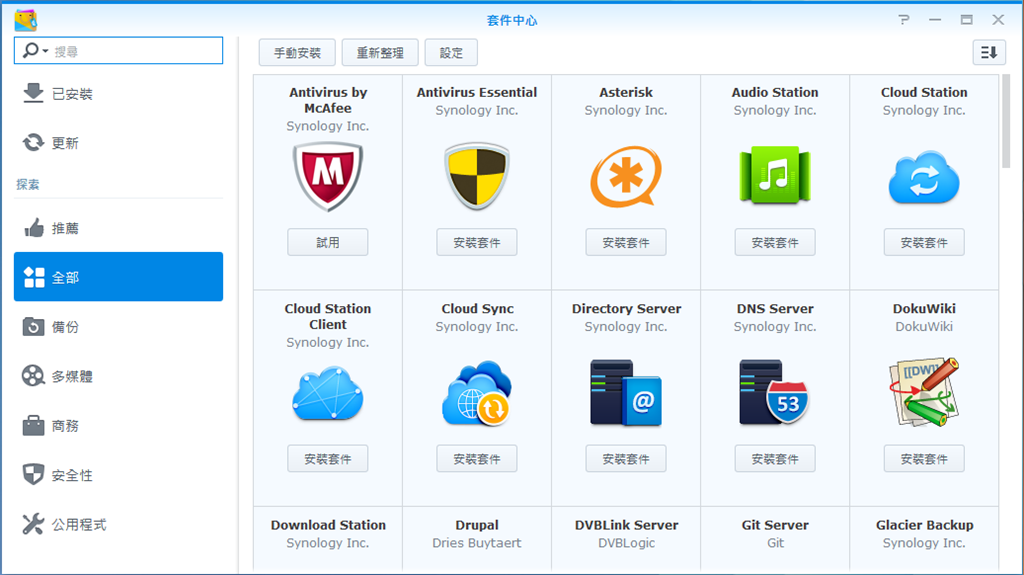
Task: Install the DNS Server package
Action: [775, 459]
